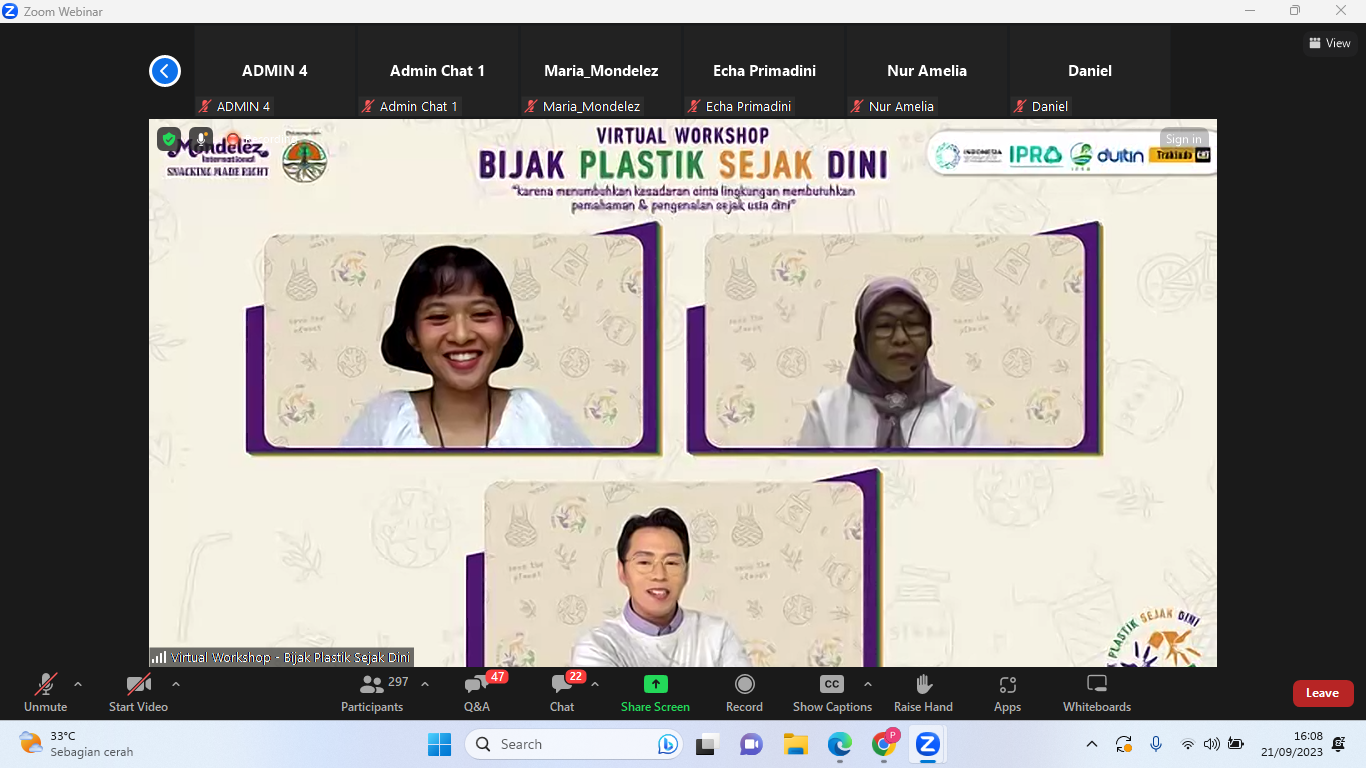
Task: Click the Sign in button
Action: 1184,139
